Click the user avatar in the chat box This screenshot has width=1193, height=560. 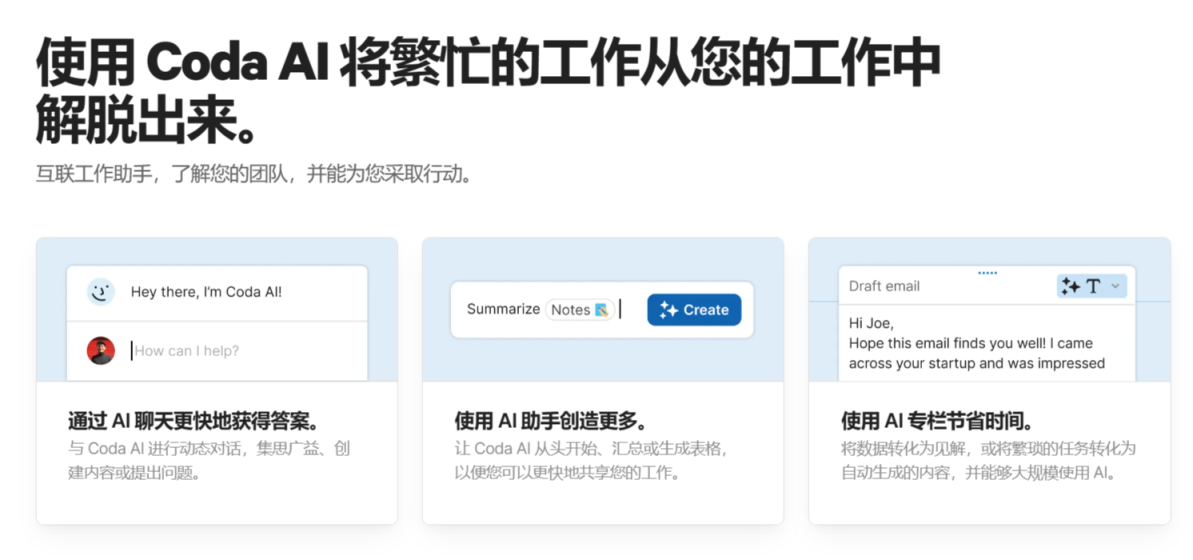coord(100,351)
